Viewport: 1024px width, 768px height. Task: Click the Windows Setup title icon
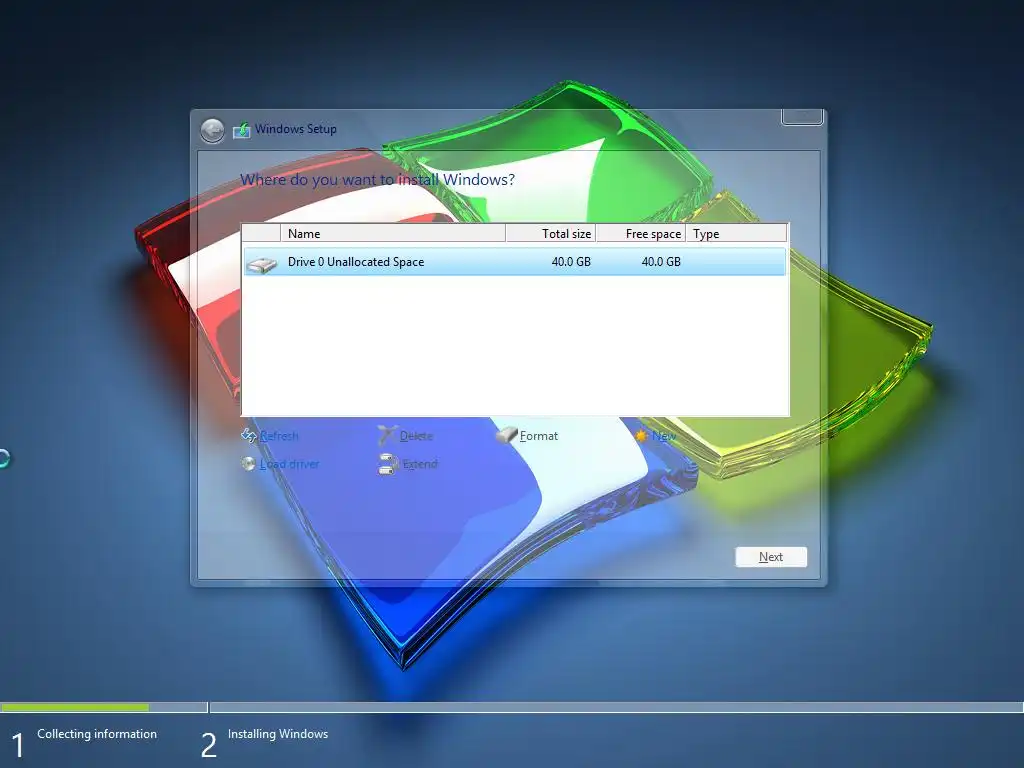242,130
